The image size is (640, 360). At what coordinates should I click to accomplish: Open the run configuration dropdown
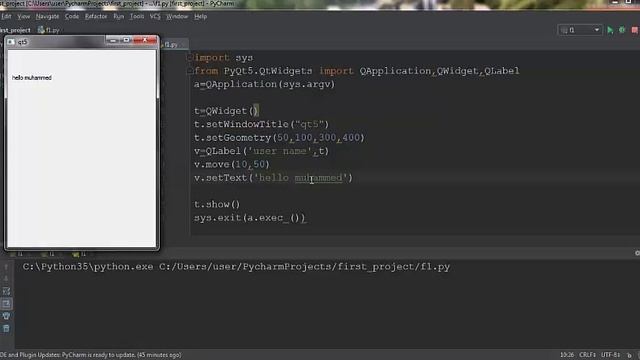[x=580, y=30]
